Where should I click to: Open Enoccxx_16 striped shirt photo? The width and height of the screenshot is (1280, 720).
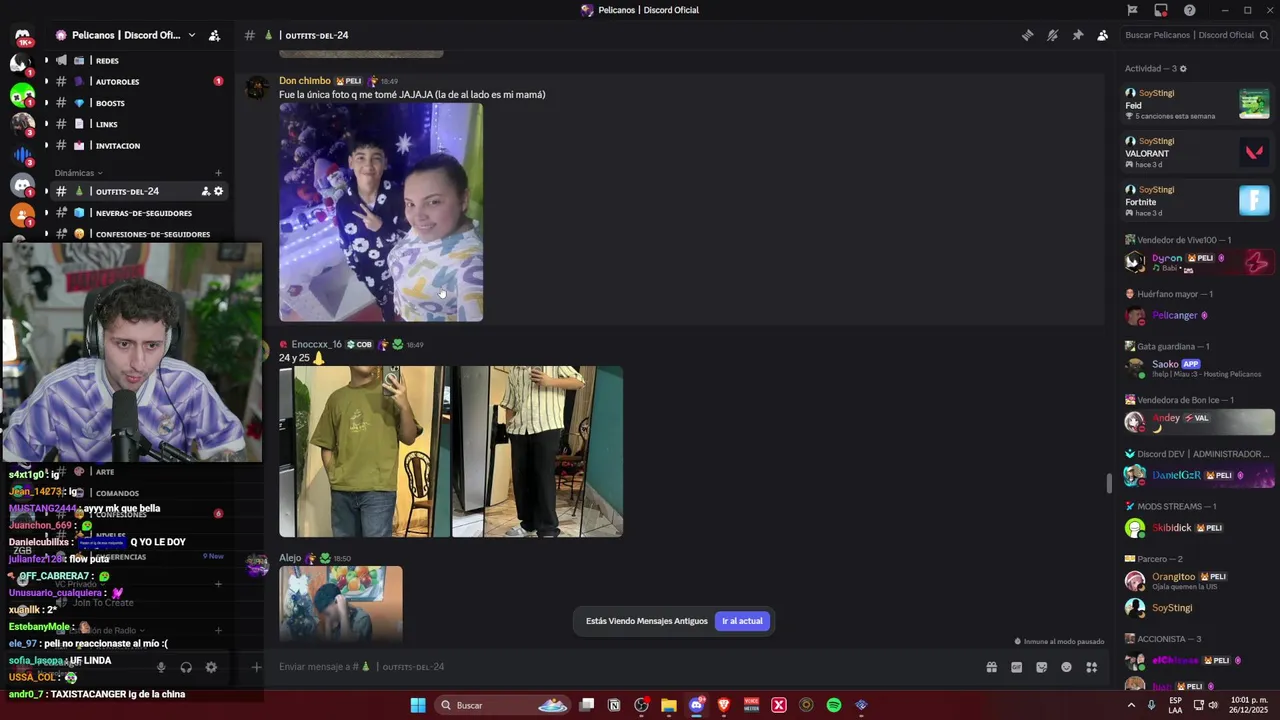point(538,451)
